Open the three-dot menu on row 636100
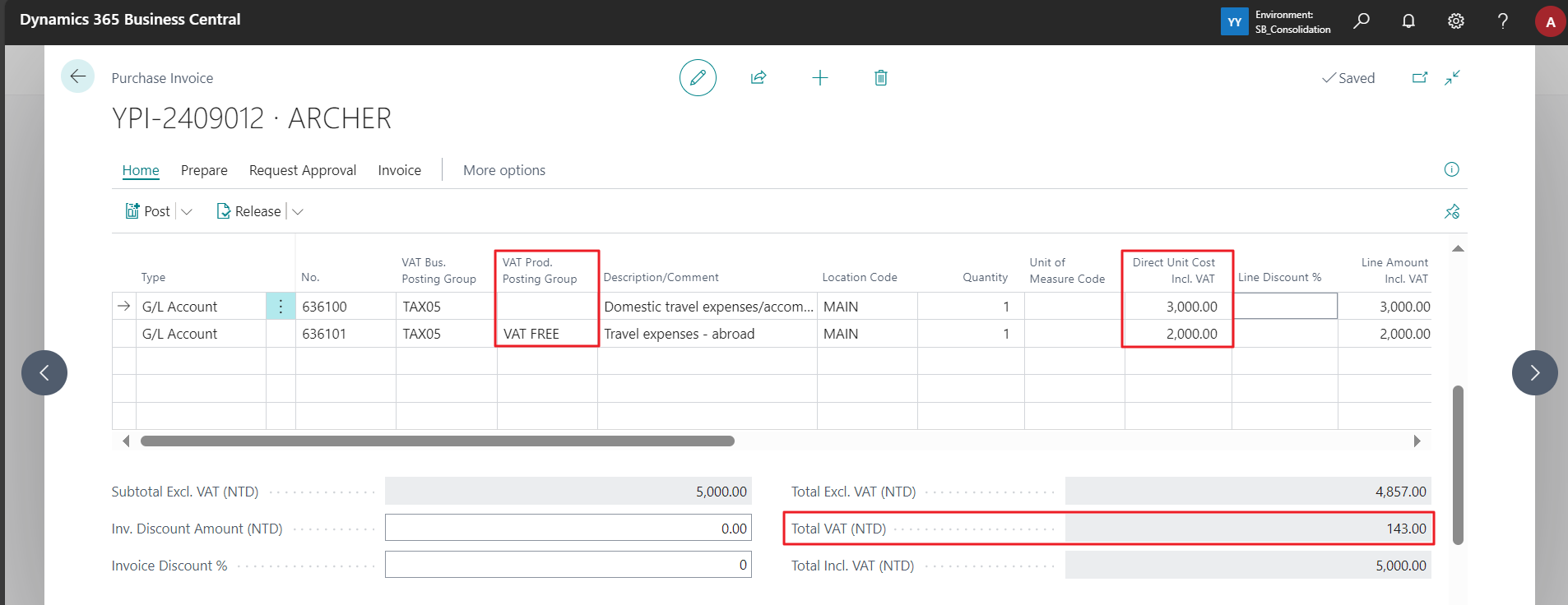1568x605 pixels. (281, 306)
